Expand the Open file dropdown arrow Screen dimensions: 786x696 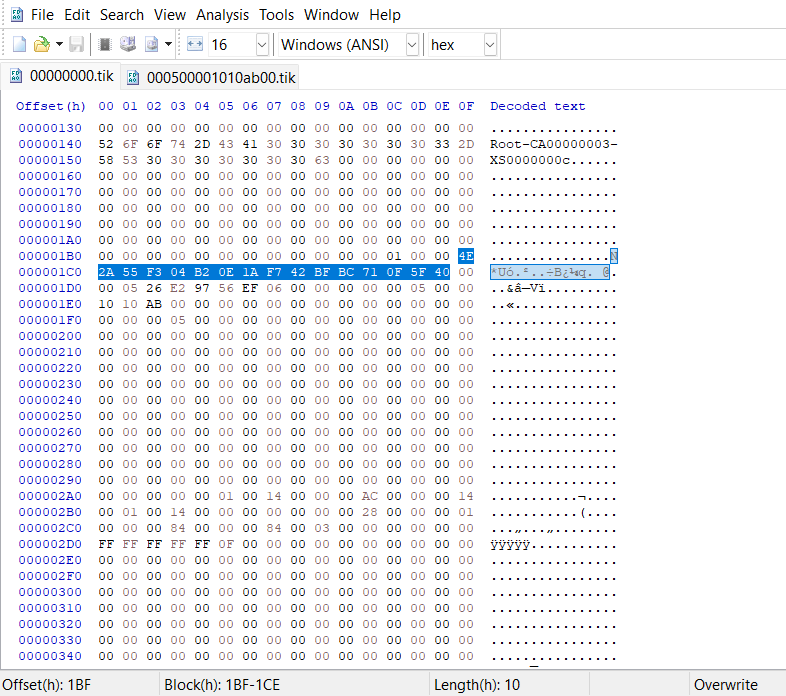pos(59,45)
